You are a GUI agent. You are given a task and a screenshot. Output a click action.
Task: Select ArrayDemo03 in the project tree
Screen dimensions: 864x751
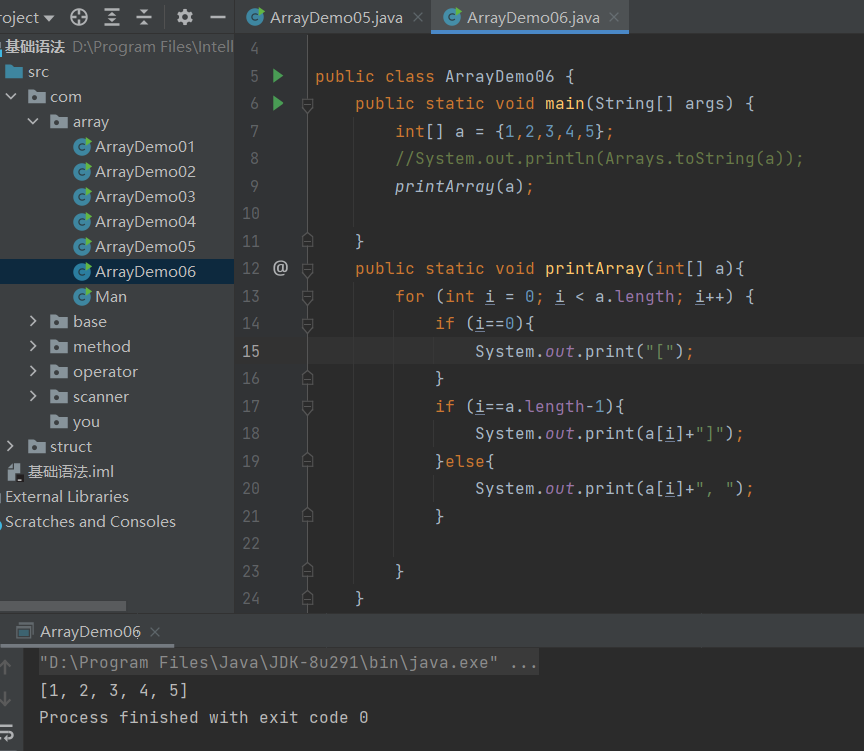(x=145, y=197)
